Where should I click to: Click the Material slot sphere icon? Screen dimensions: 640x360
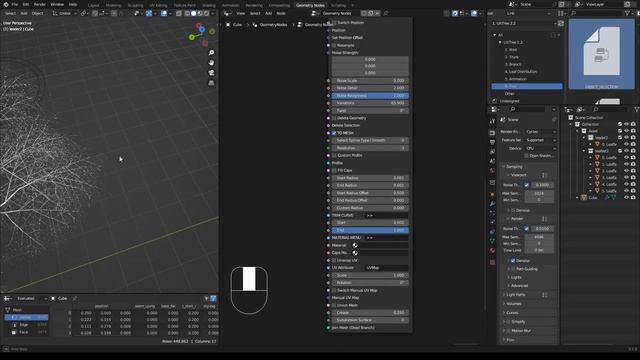tap(355, 245)
